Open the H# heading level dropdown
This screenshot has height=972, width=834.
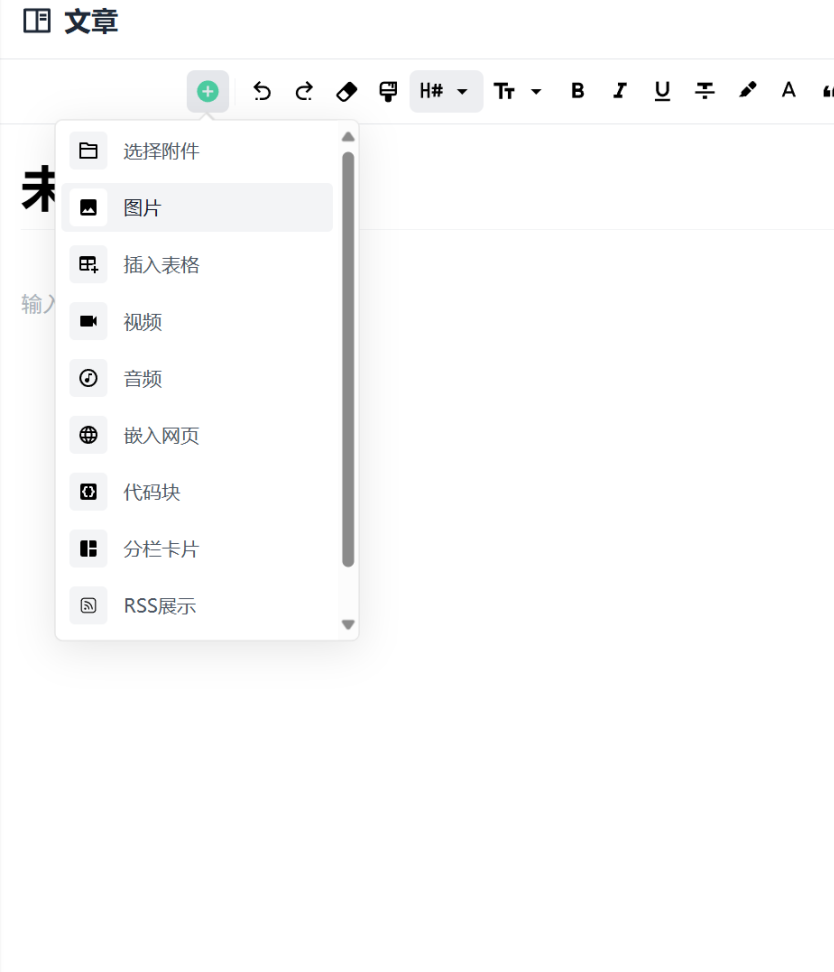[445, 92]
